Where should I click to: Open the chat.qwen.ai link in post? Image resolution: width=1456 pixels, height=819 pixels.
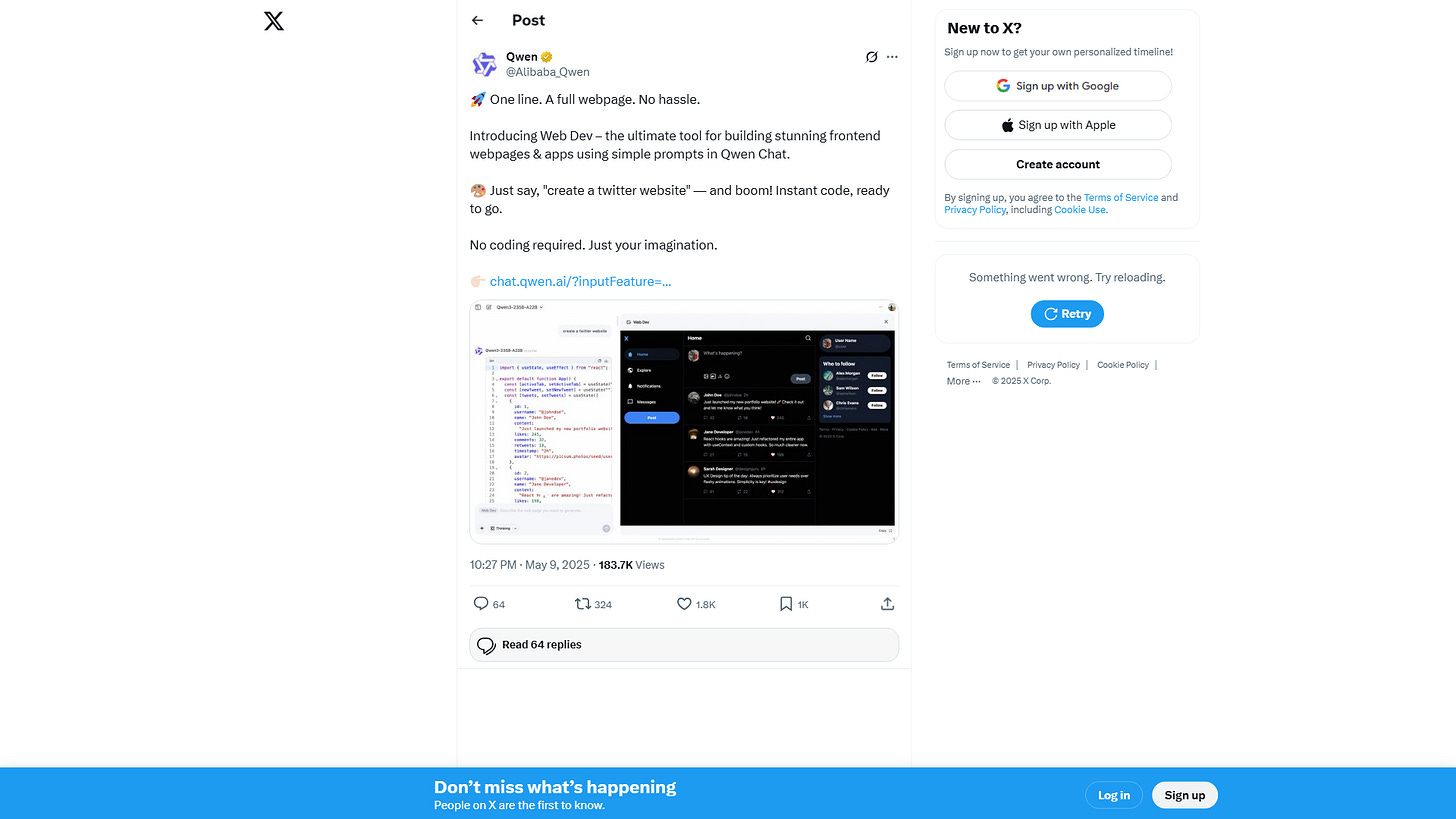coord(580,281)
